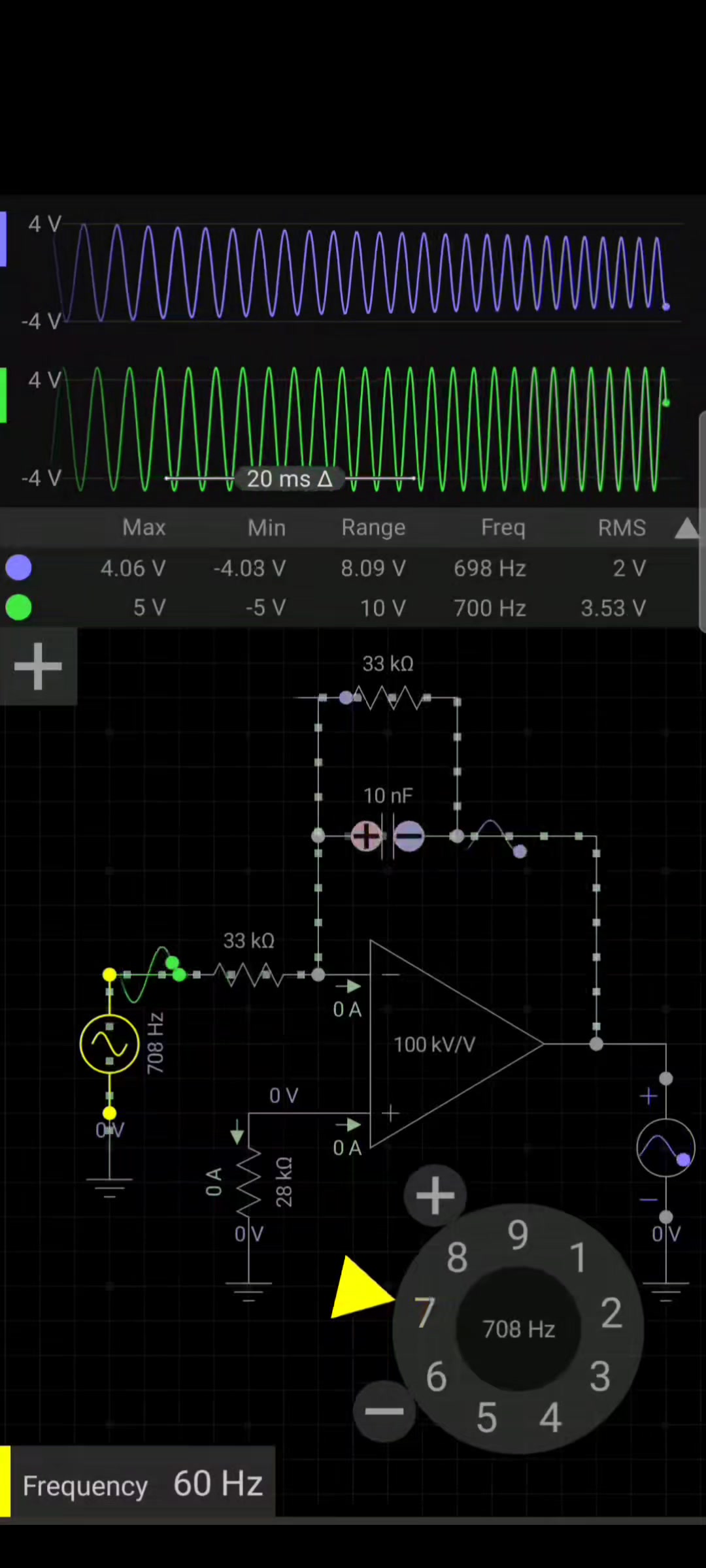Select the 33 kΩ input resistor
The width and height of the screenshot is (706, 1568).
click(249, 975)
